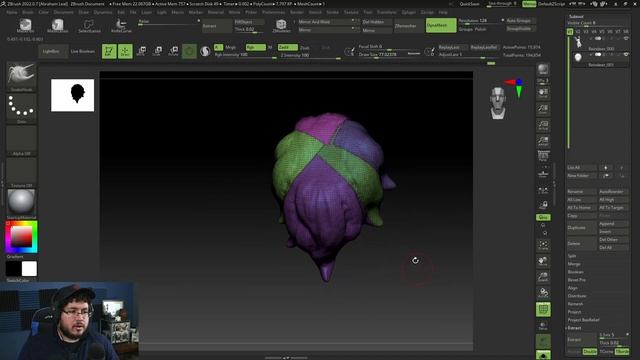
Task: Click the camera view head gizmo
Action: click(498, 103)
